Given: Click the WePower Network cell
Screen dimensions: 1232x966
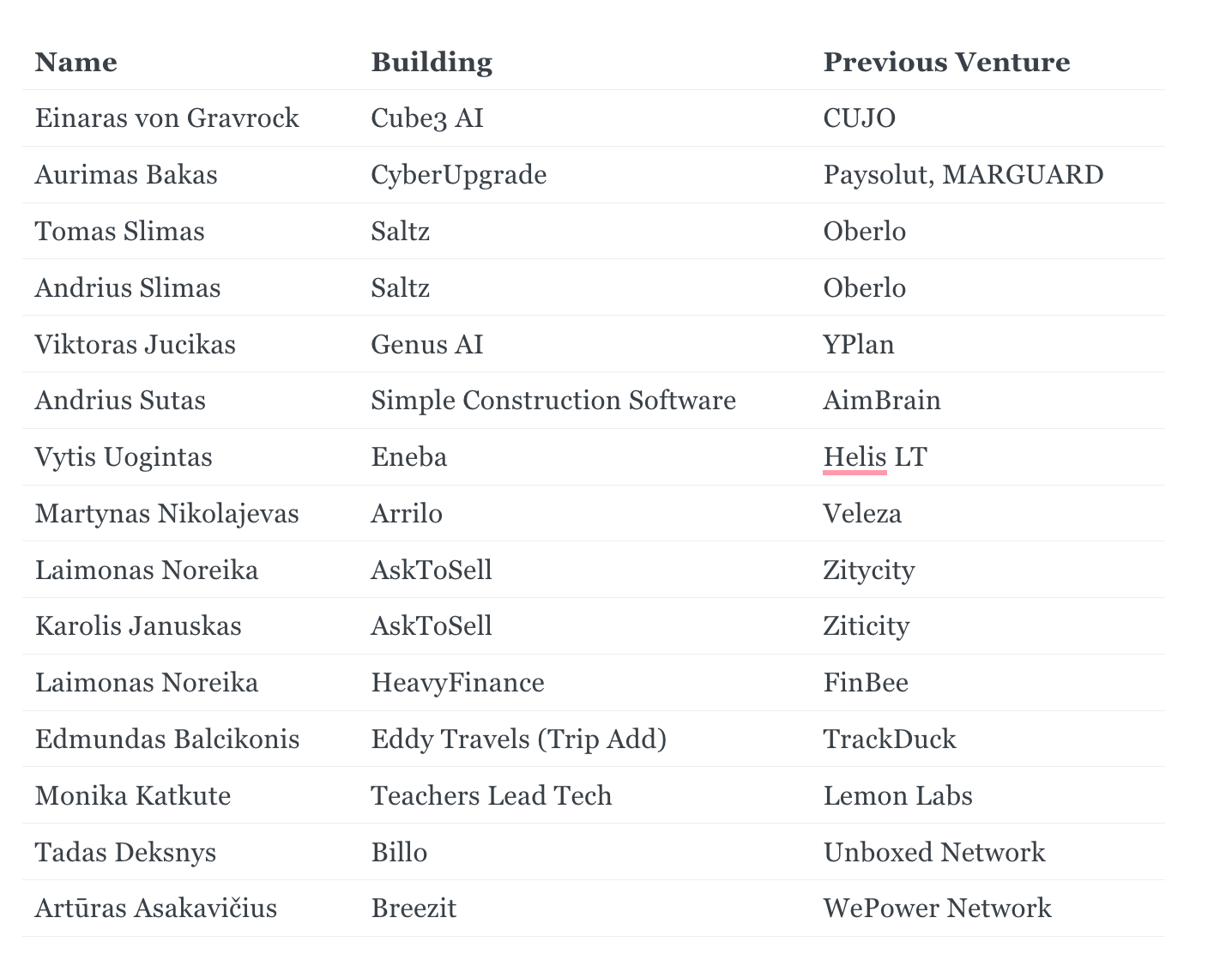Looking at the screenshot, I should tap(937, 909).
